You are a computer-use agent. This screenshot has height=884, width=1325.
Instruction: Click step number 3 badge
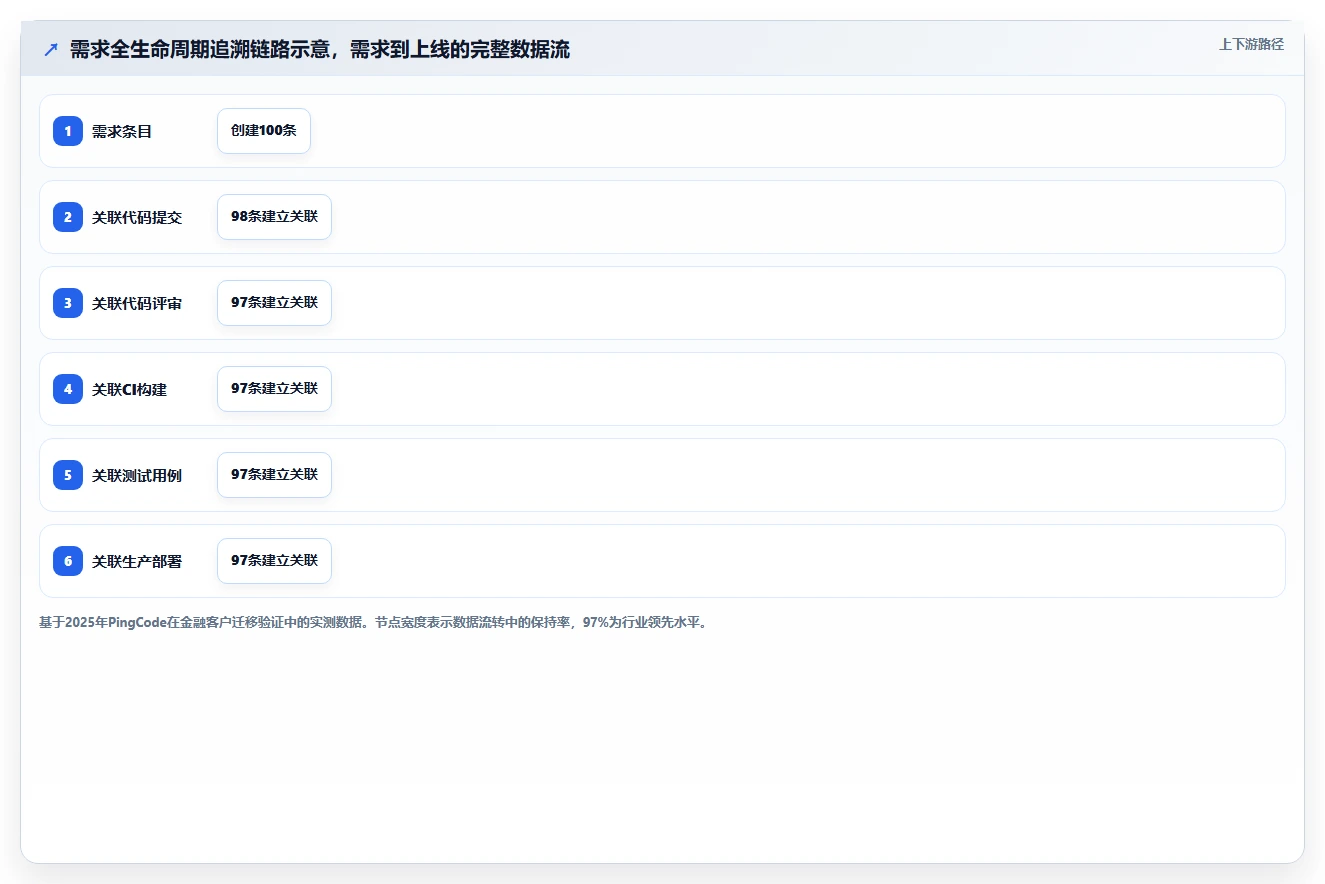[x=68, y=303]
